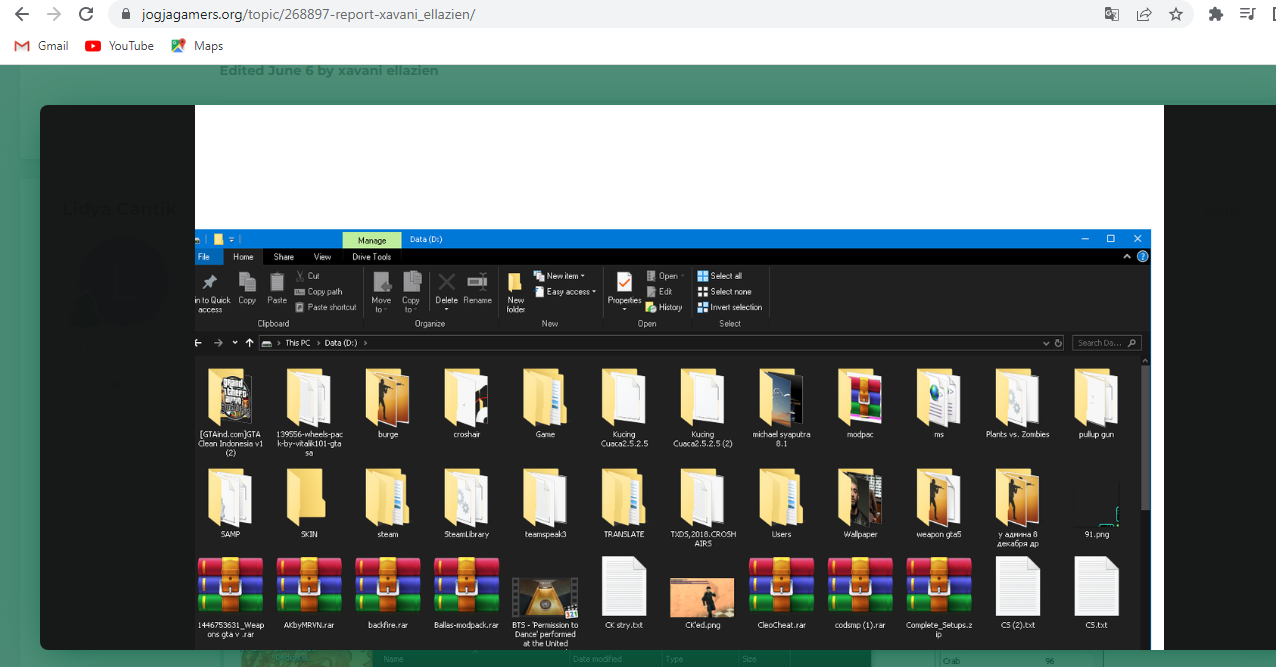
Task: Choose Copy path in the ribbon
Action: pos(319,292)
